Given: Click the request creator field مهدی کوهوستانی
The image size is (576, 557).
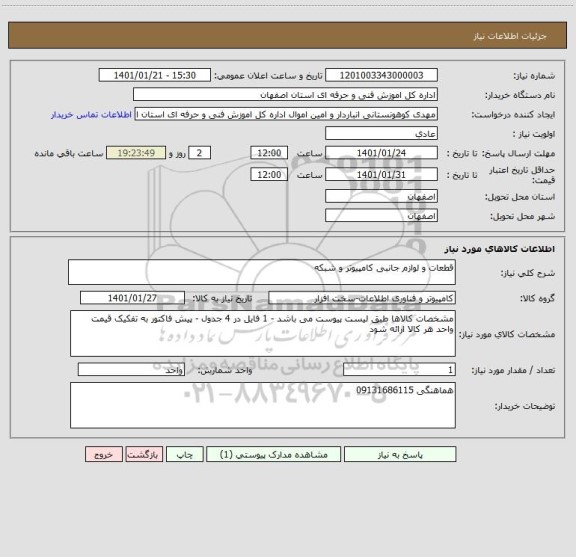Looking at the screenshot, I should point(286,114).
